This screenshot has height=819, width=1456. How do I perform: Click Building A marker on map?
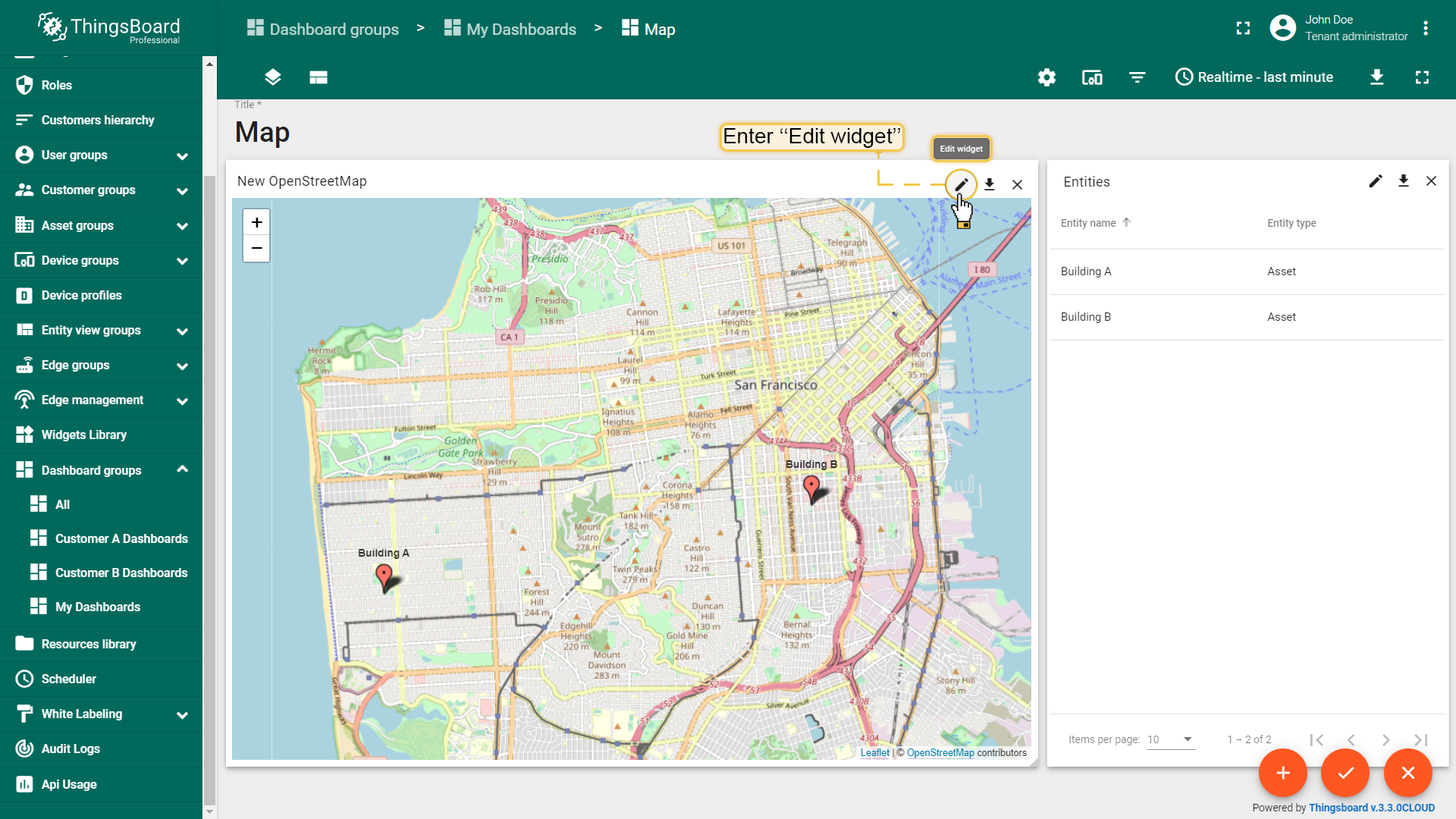click(384, 577)
